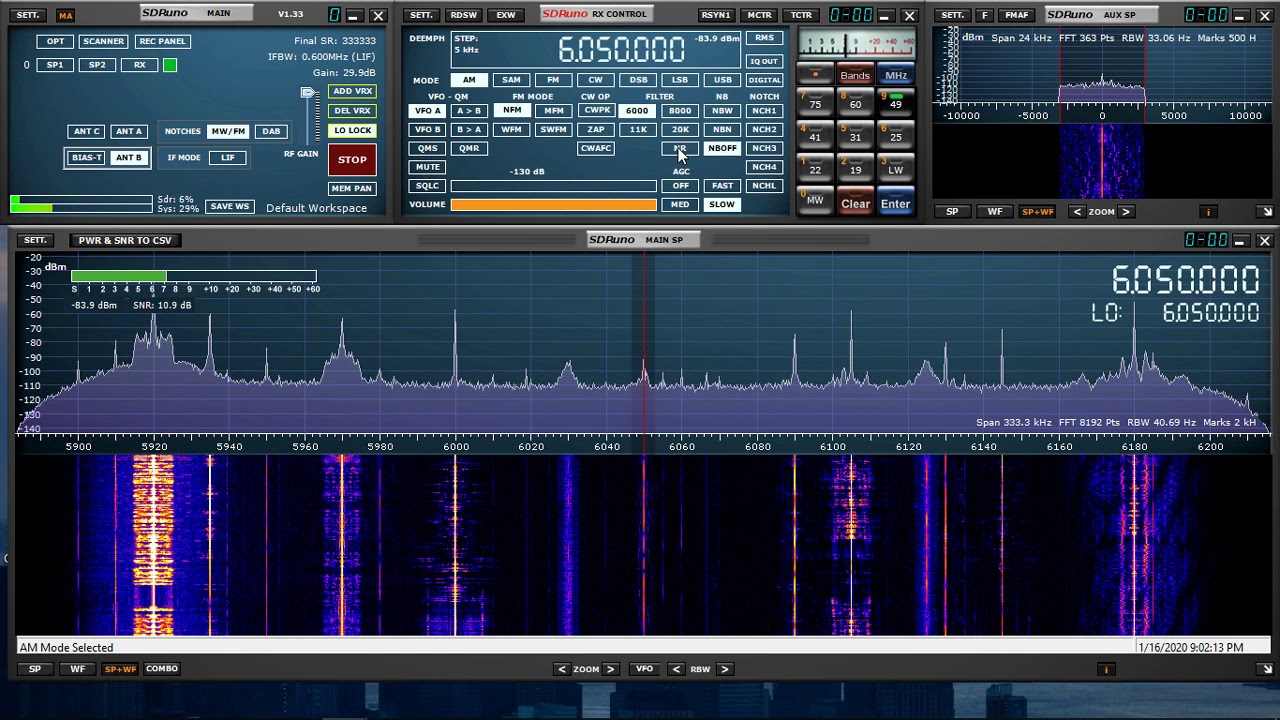Screen dimensions: 1280x720
Task: Toggle LO LOCK in Main panel
Action: click(x=352, y=130)
